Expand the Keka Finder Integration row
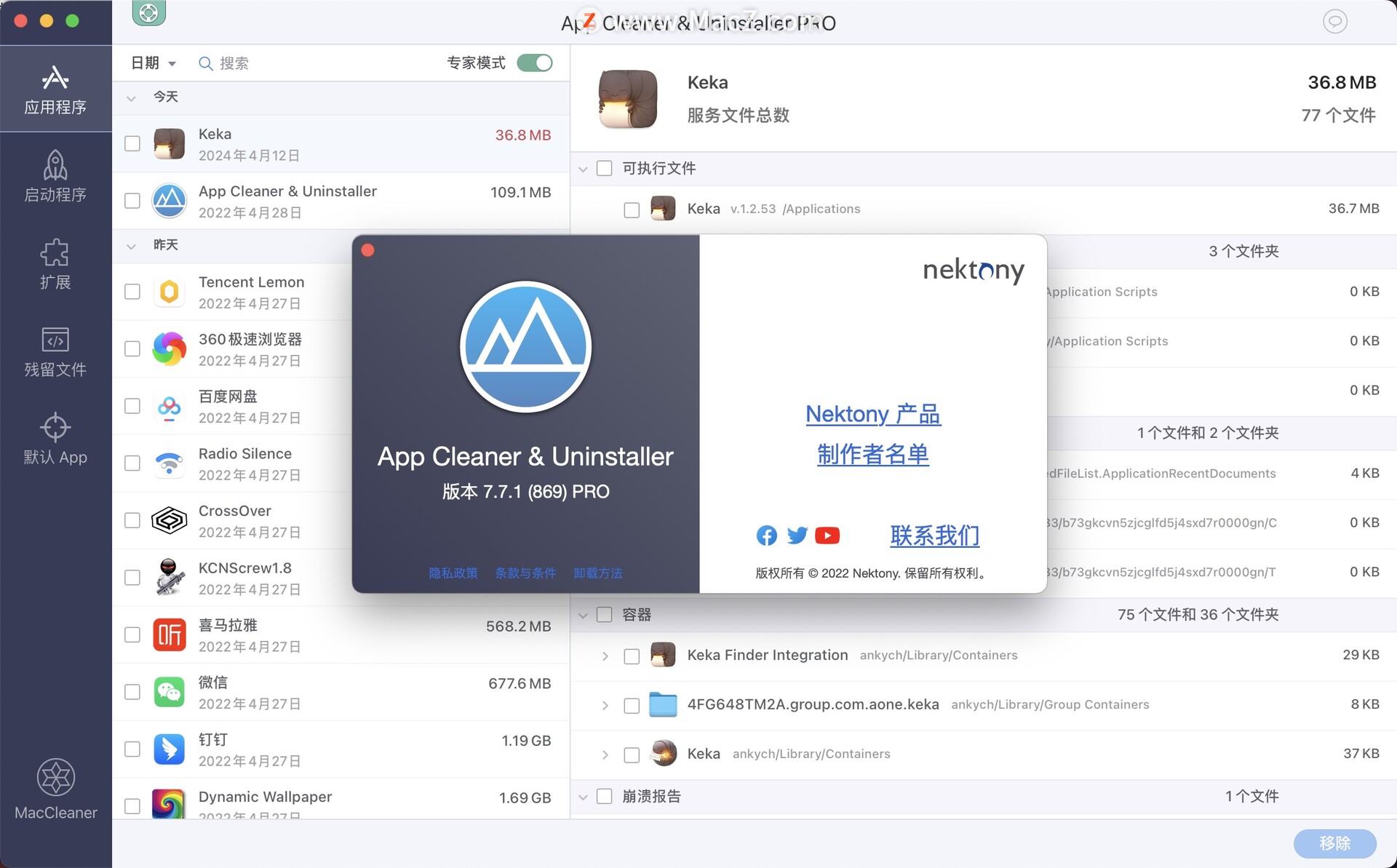This screenshot has height=868, width=1397. coord(605,656)
